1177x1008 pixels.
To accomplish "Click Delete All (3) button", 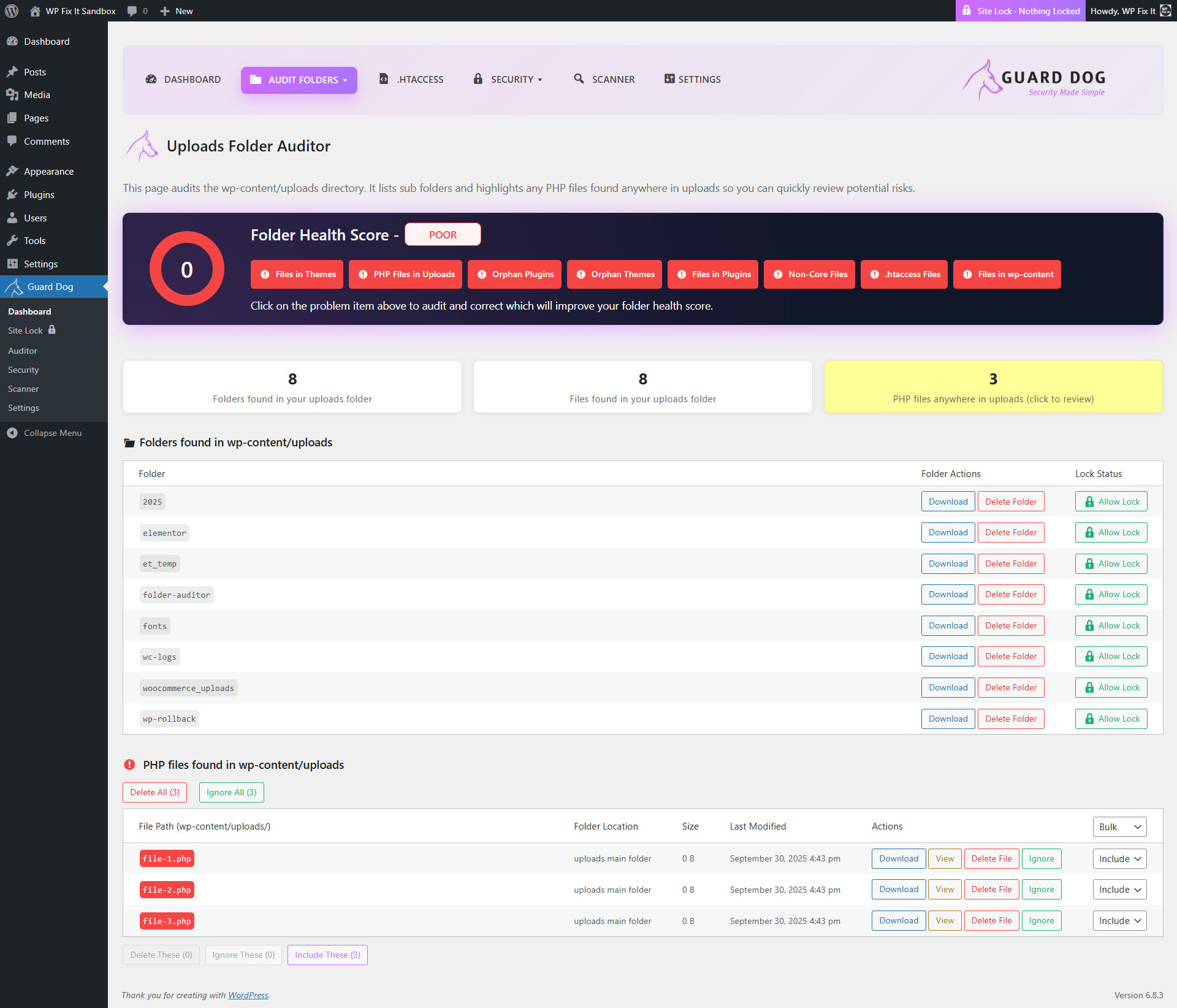I will 154,792.
